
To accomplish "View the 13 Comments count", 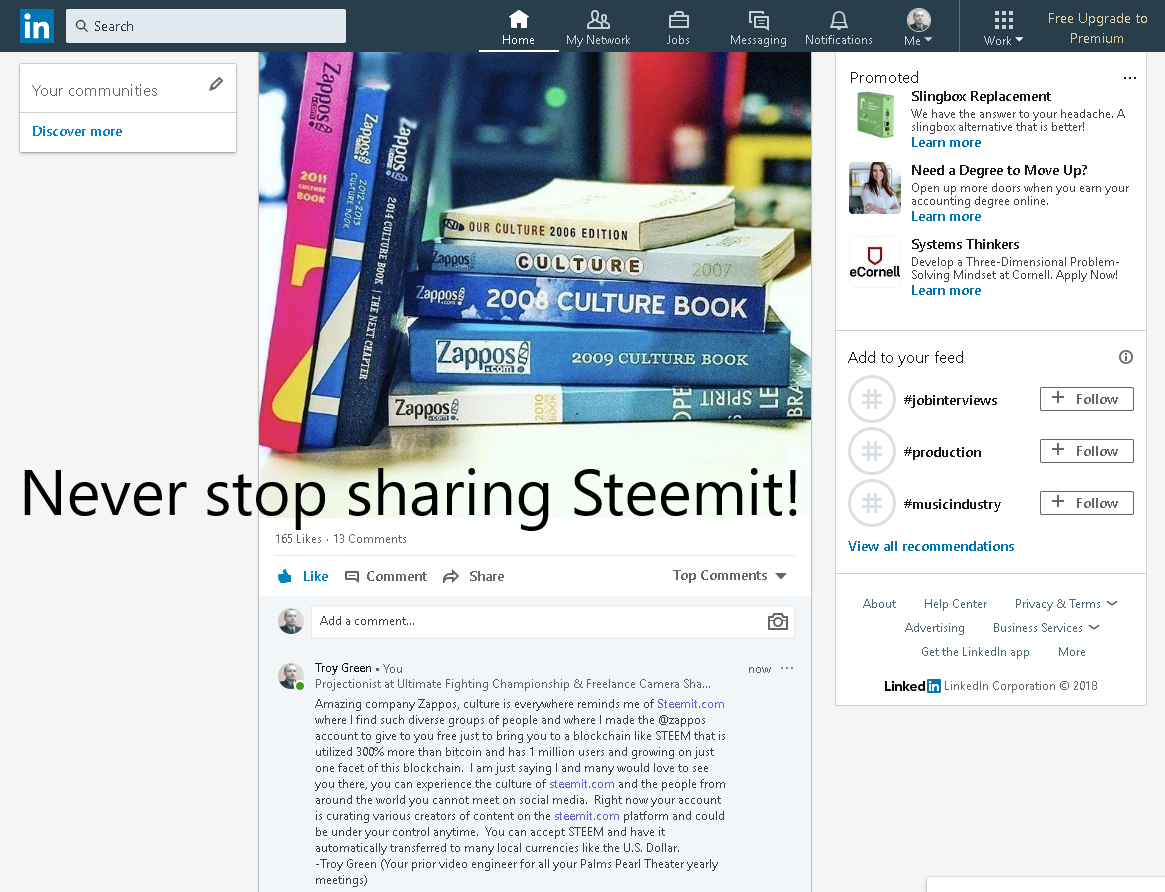I will coord(369,539).
